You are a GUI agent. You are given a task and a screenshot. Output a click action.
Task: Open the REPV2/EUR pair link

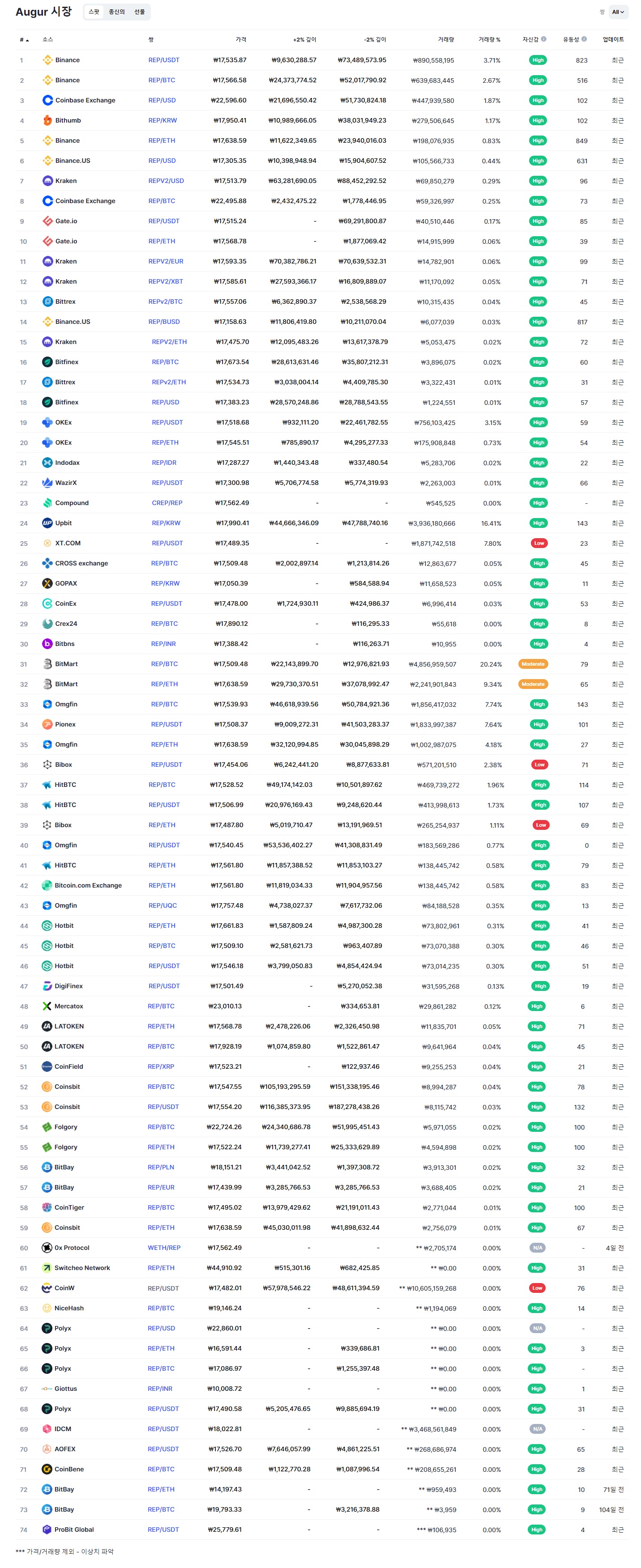click(166, 261)
